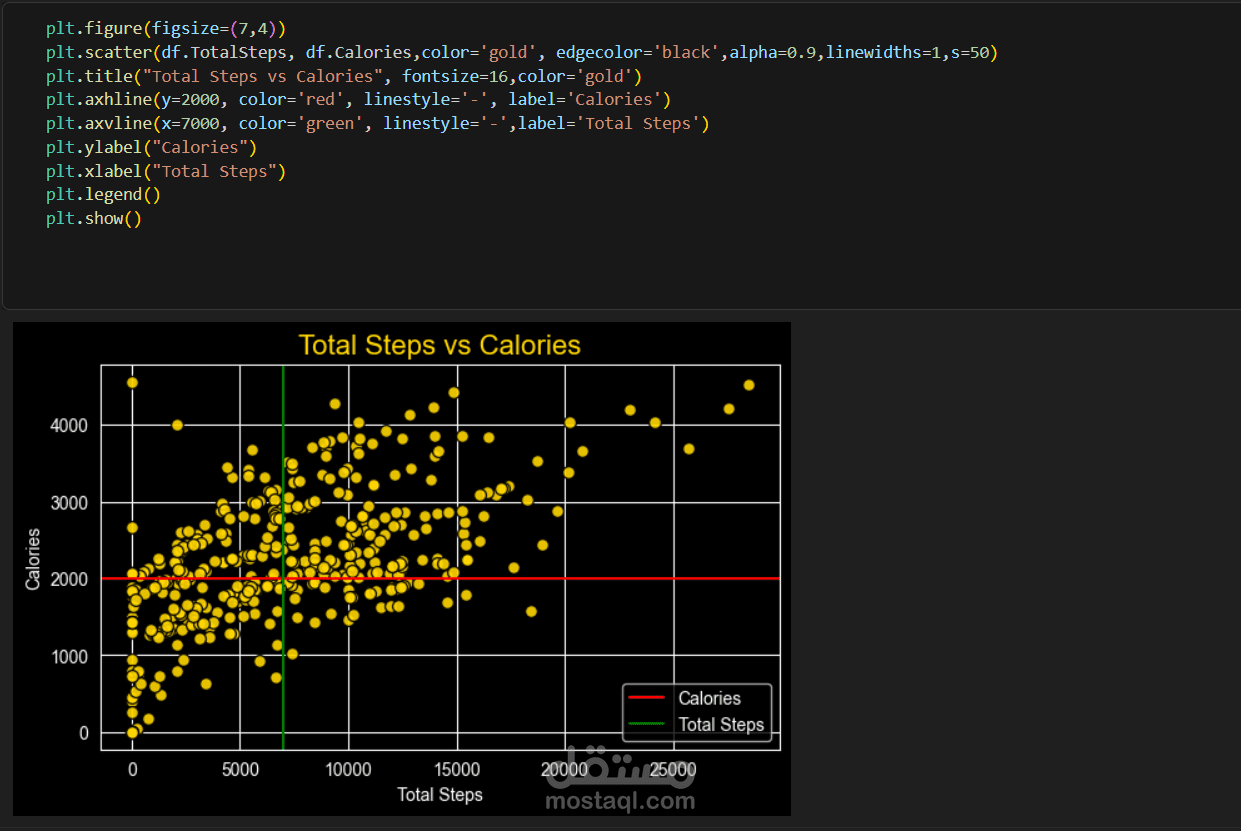This screenshot has height=831, width=1241.
Task: Click the plt.legend() call in the code
Action: (103, 194)
